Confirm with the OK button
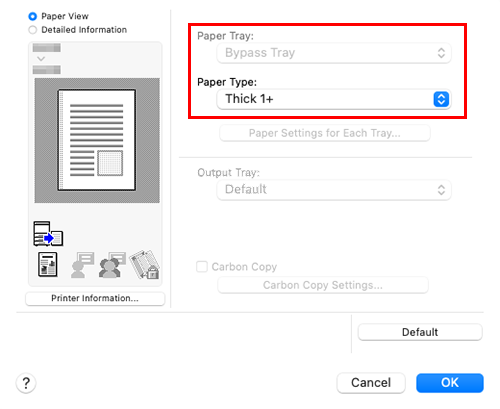The width and height of the screenshot is (500, 409). click(450, 383)
